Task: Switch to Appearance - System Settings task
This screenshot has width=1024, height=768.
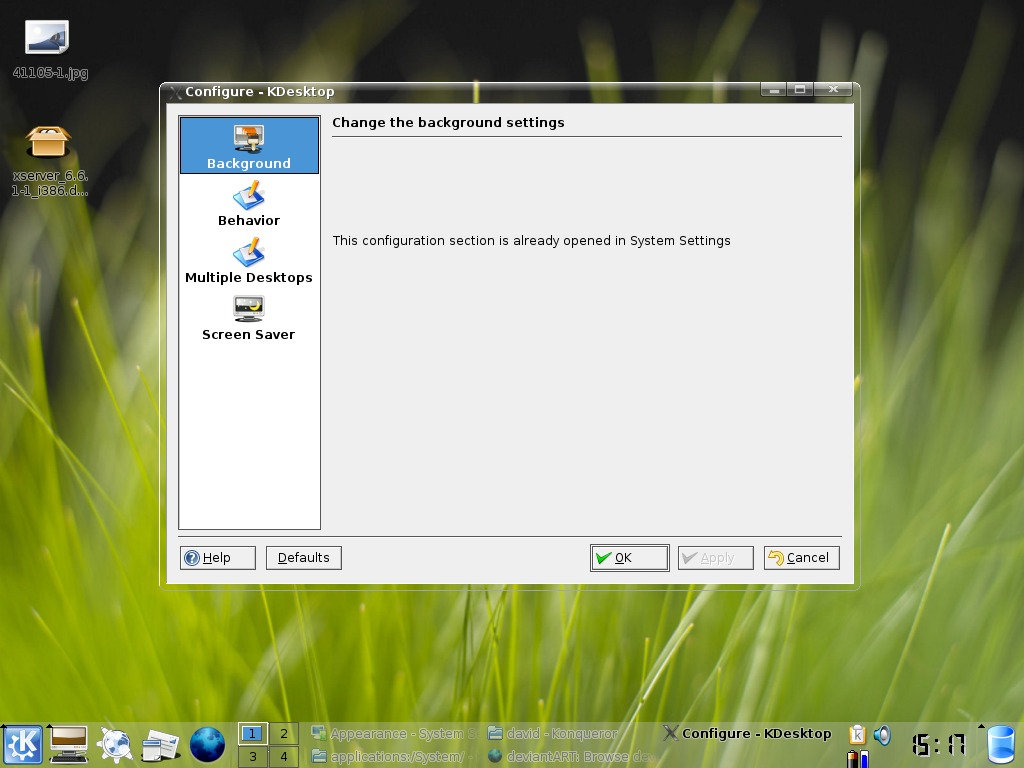Action: coord(395,733)
